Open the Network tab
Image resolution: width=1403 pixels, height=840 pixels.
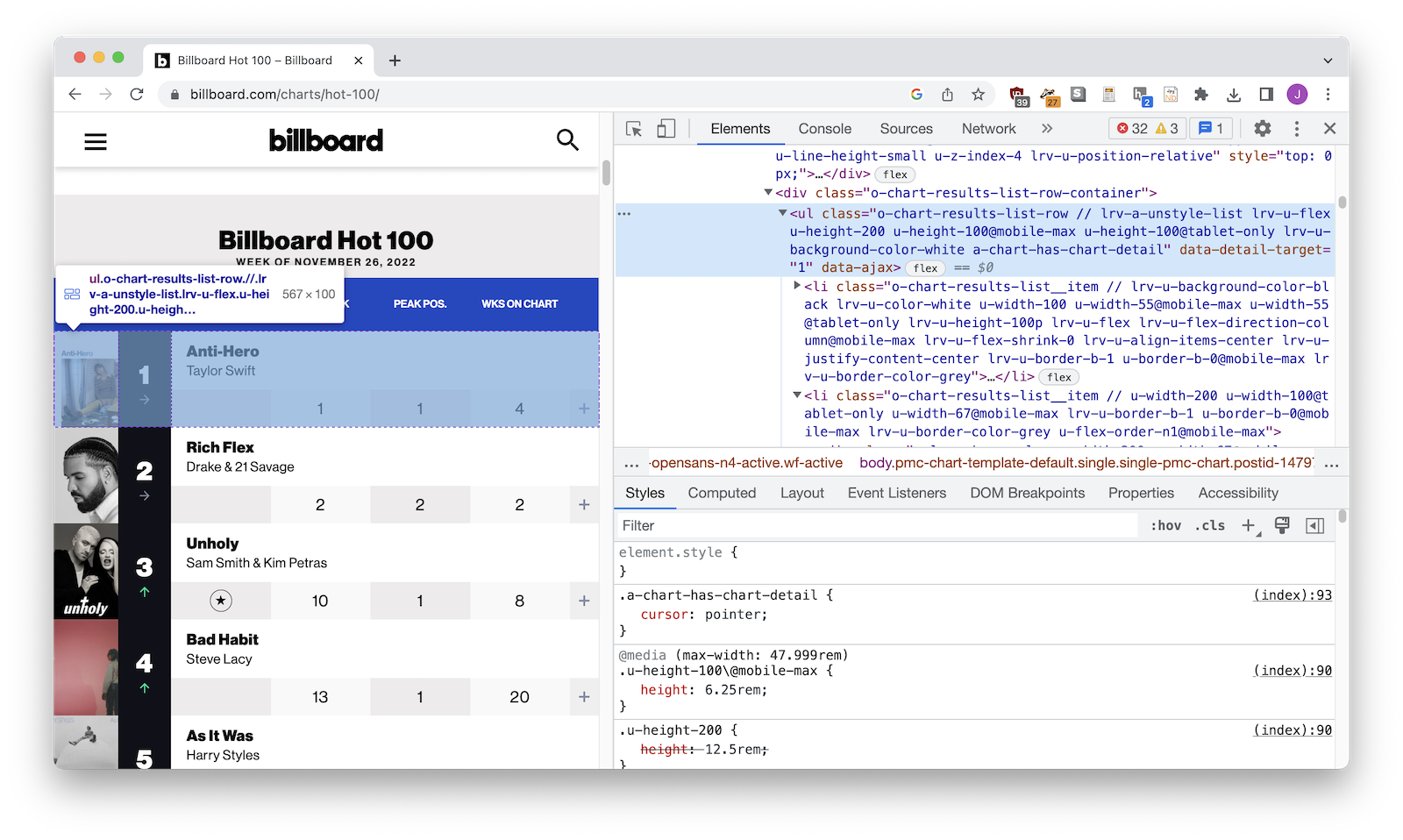[988, 129]
